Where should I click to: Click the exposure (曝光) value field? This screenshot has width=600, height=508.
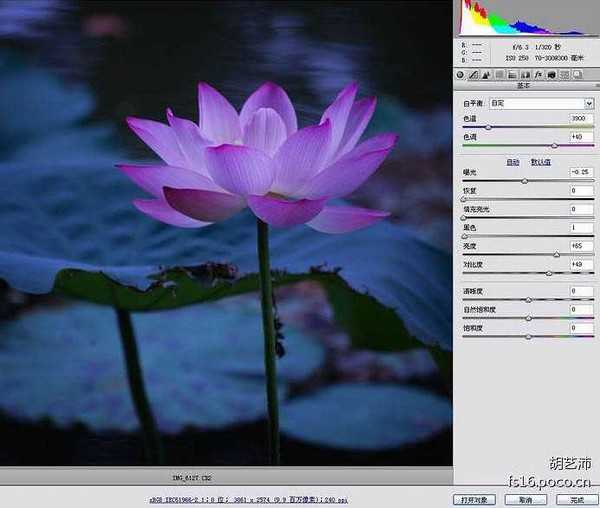pos(580,172)
